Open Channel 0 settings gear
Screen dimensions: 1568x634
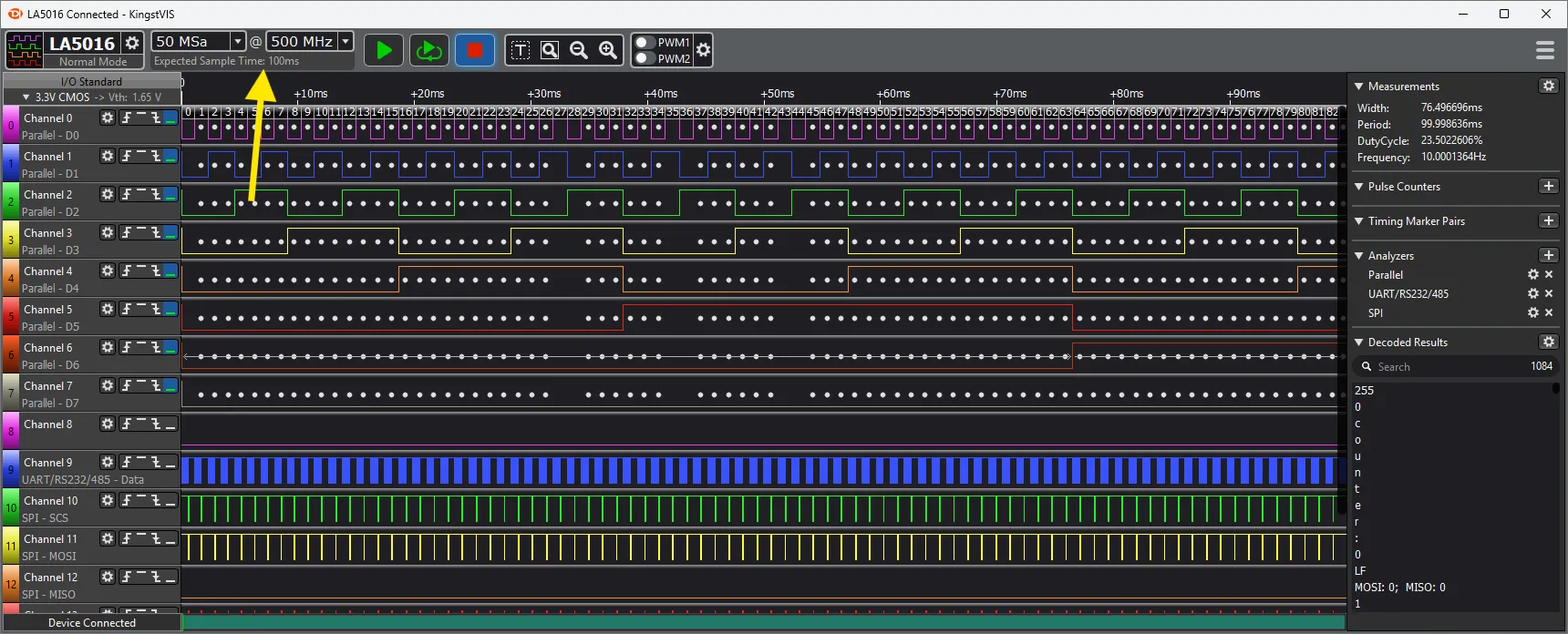point(108,118)
